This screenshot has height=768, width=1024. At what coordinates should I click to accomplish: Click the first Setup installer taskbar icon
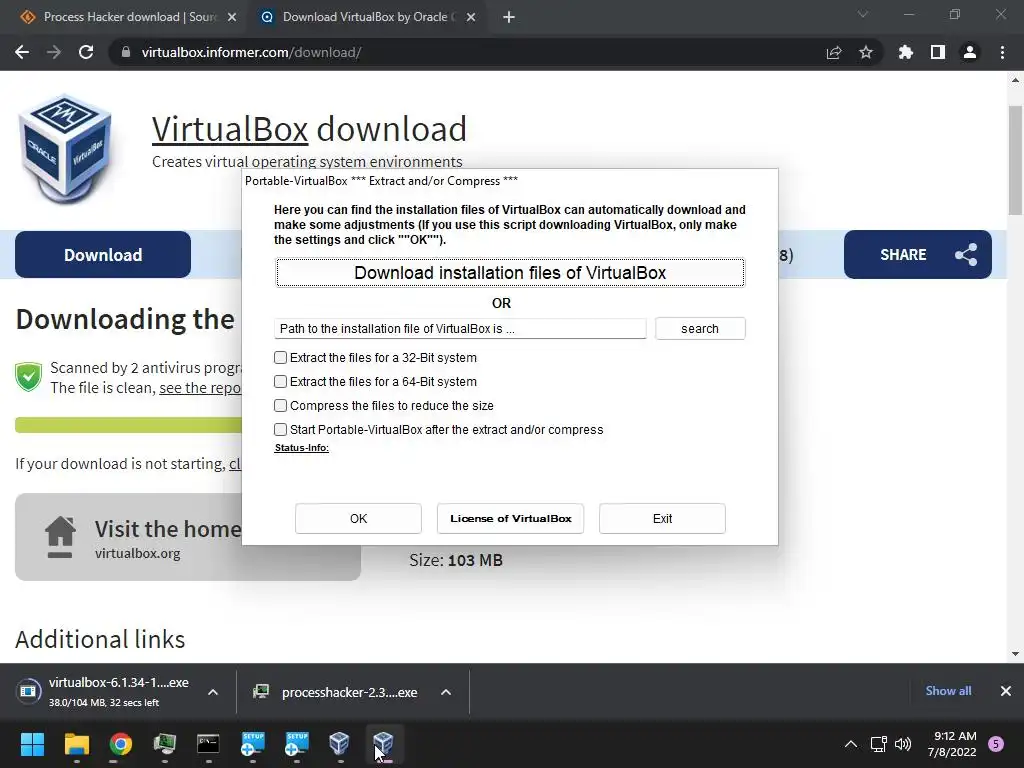click(x=252, y=744)
